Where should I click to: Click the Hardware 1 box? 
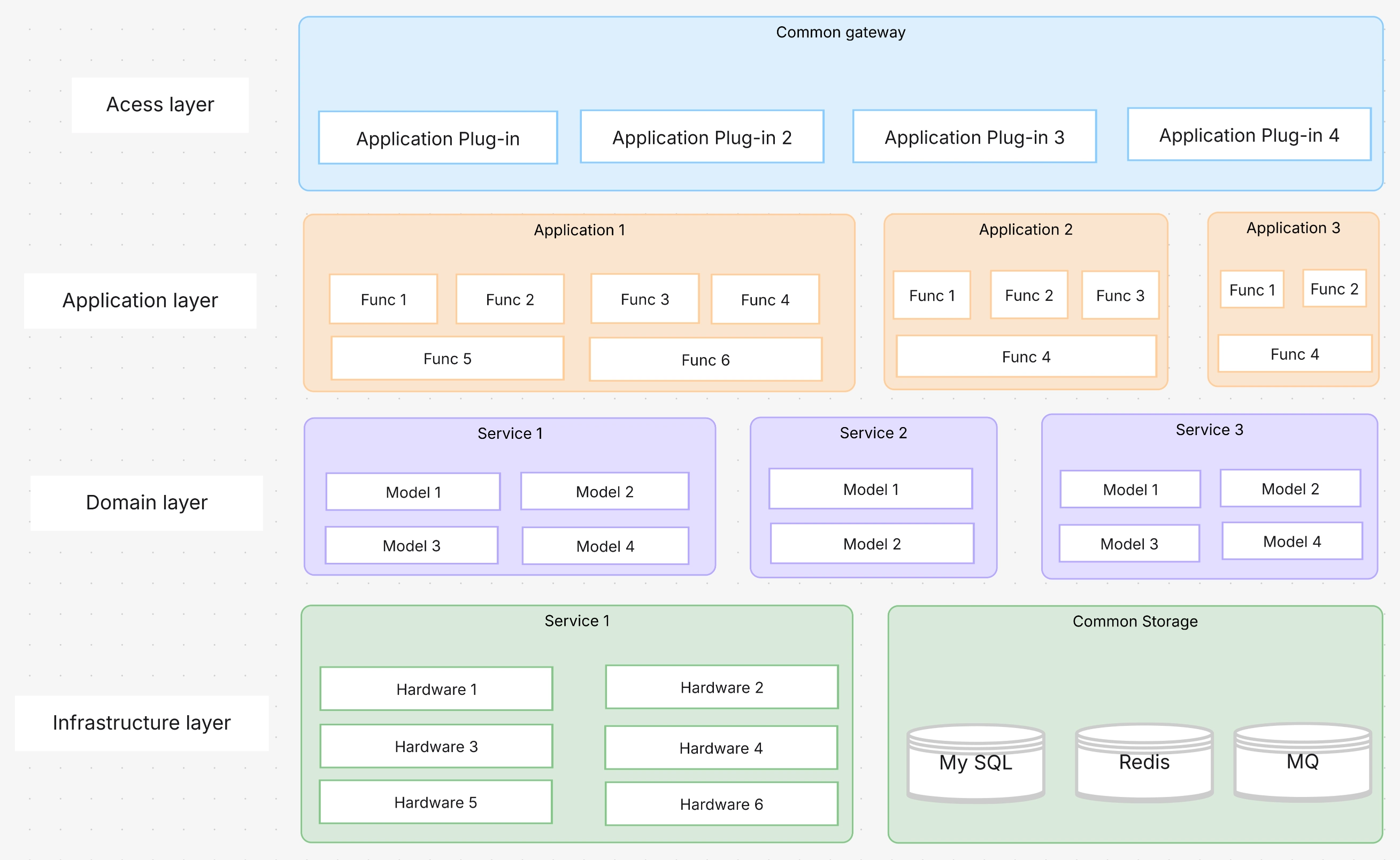pyautogui.click(x=436, y=689)
